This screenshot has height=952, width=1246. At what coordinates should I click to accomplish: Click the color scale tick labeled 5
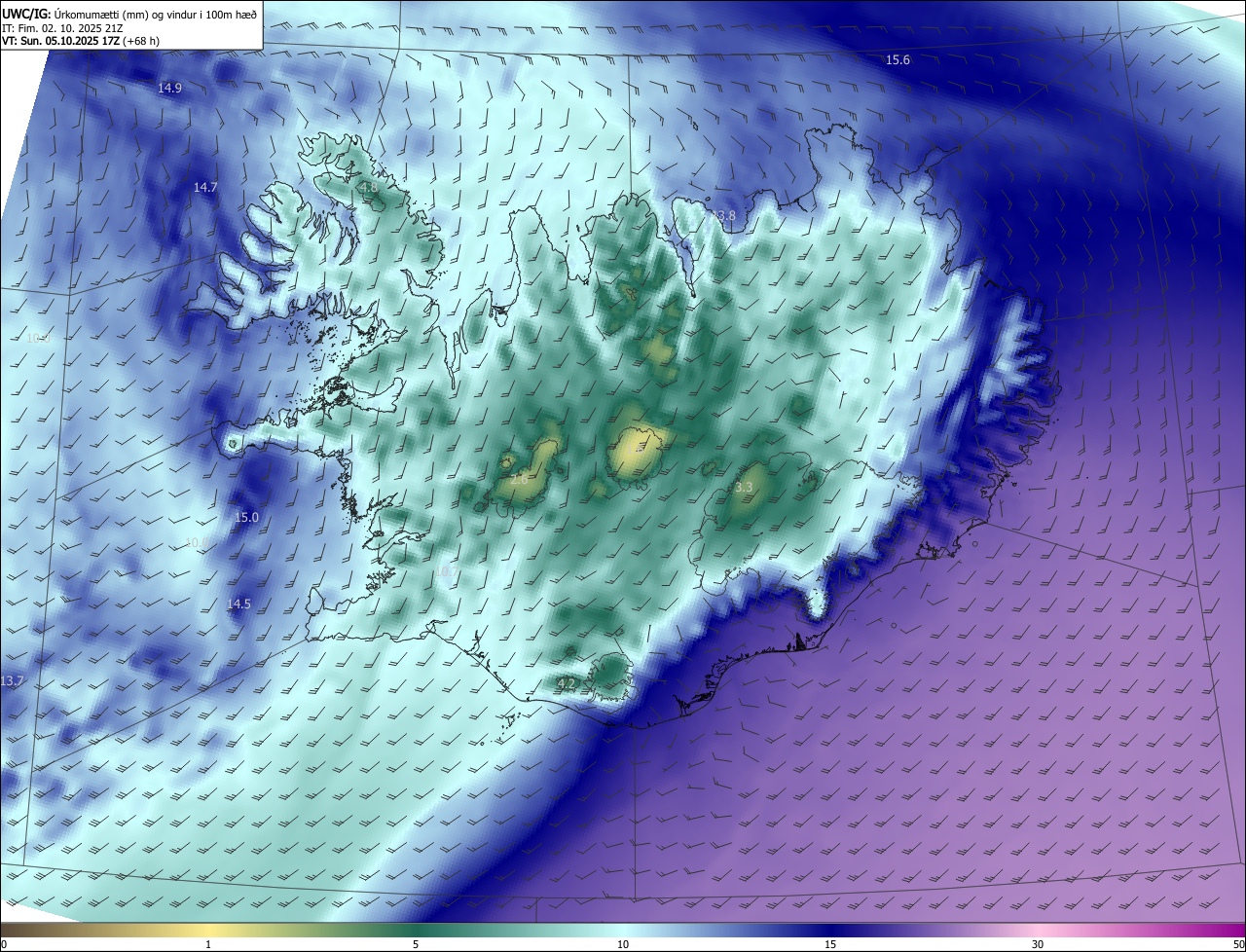[x=416, y=944]
